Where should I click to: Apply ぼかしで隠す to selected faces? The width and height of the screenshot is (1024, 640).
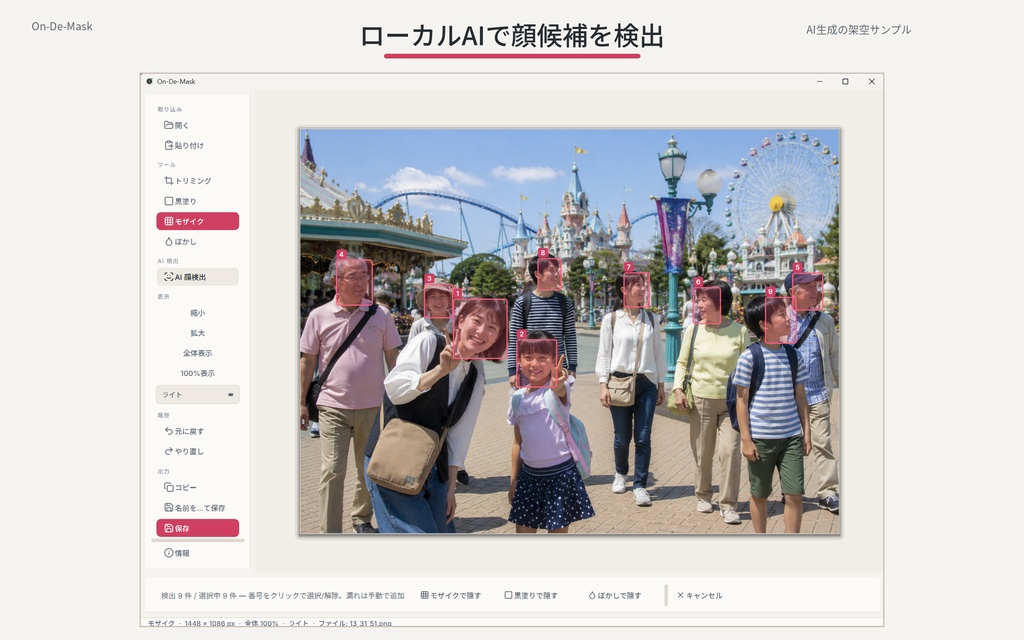[615, 596]
